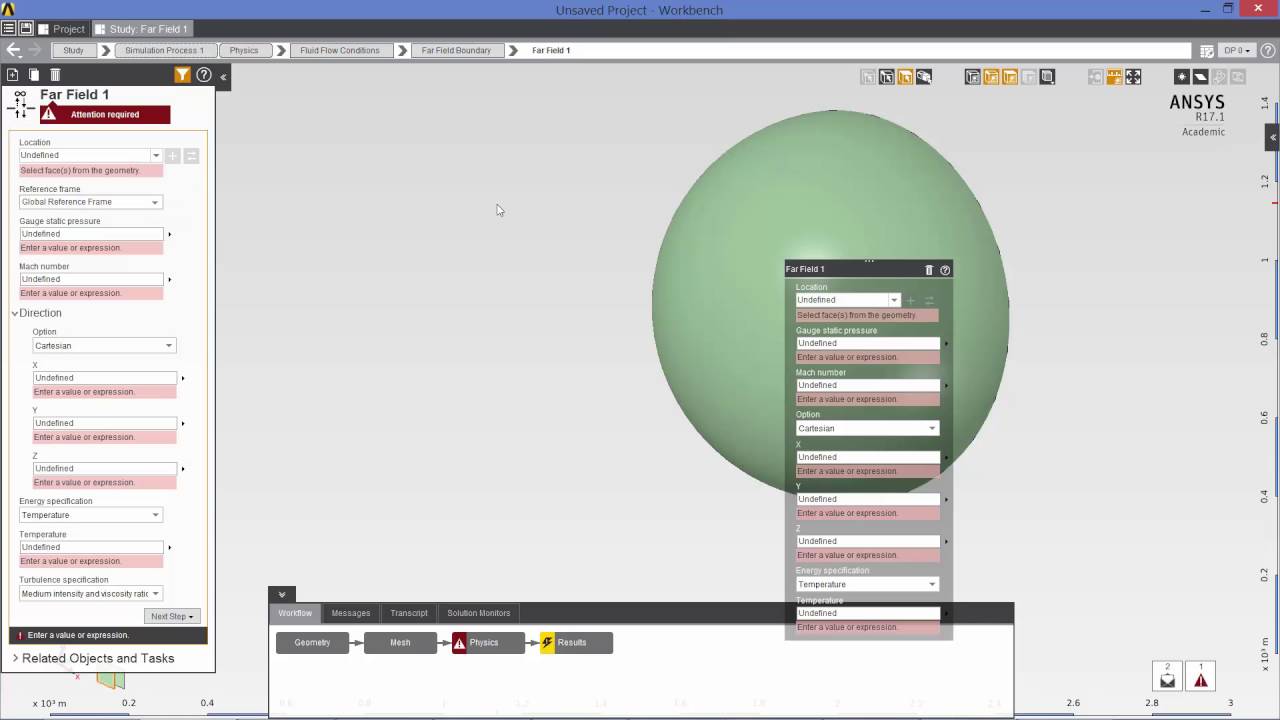
Task: Toggle the orange filter funnel in the left panel
Action: point(182,75)
